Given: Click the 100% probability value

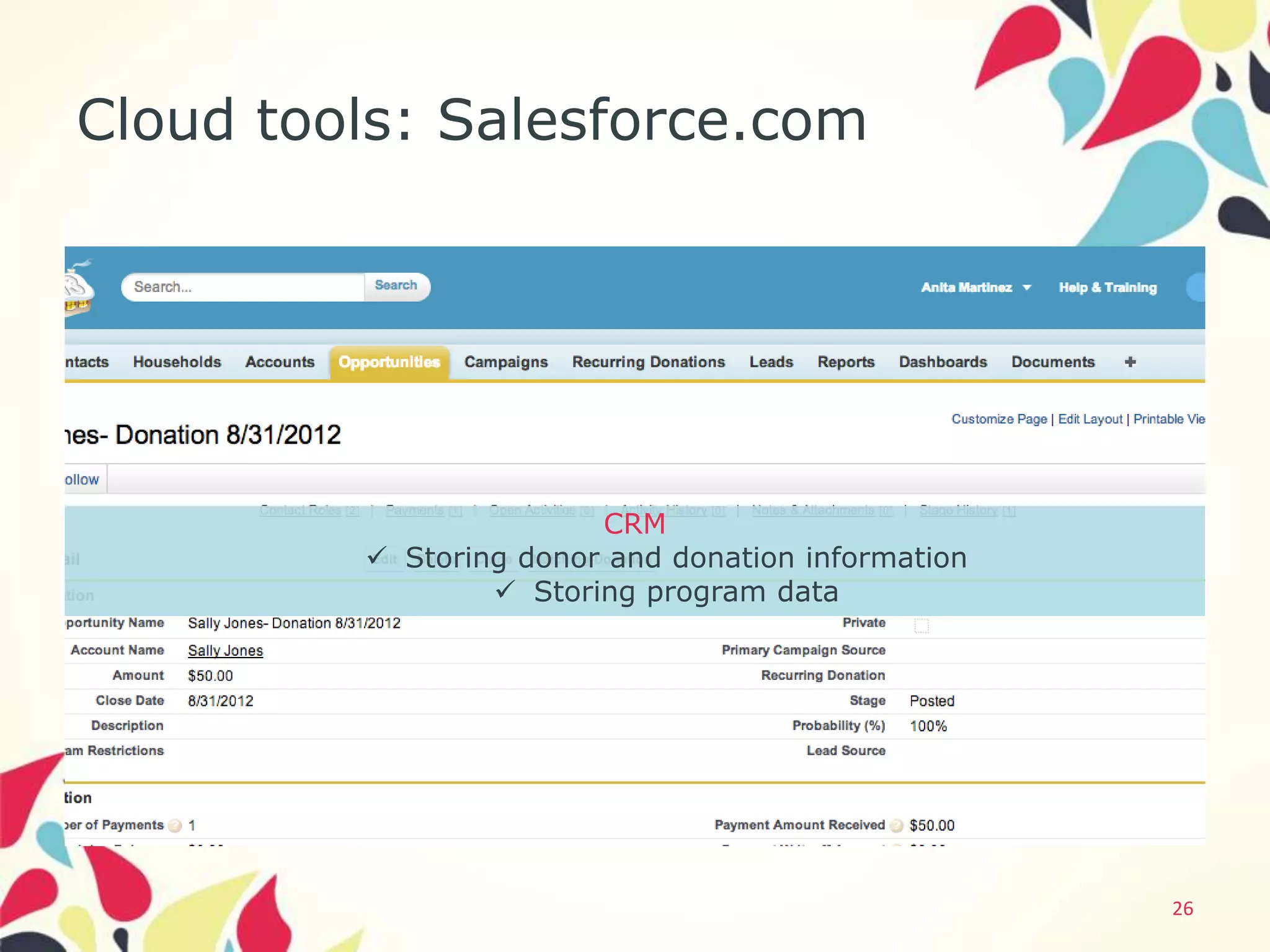Looking at the screenshot, I should [x=928, y=726].
